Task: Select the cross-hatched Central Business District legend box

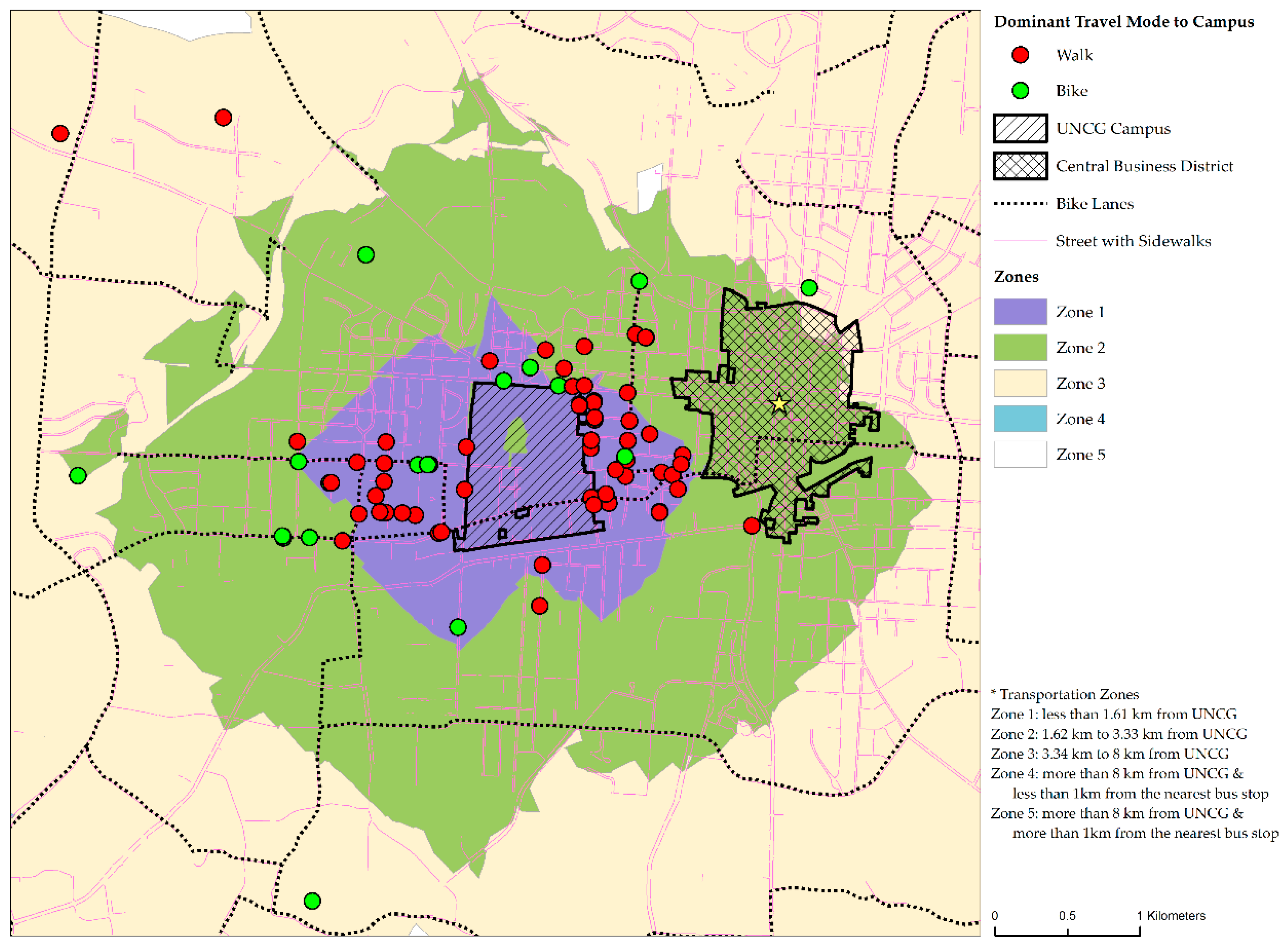Action: coord(1020,166)
